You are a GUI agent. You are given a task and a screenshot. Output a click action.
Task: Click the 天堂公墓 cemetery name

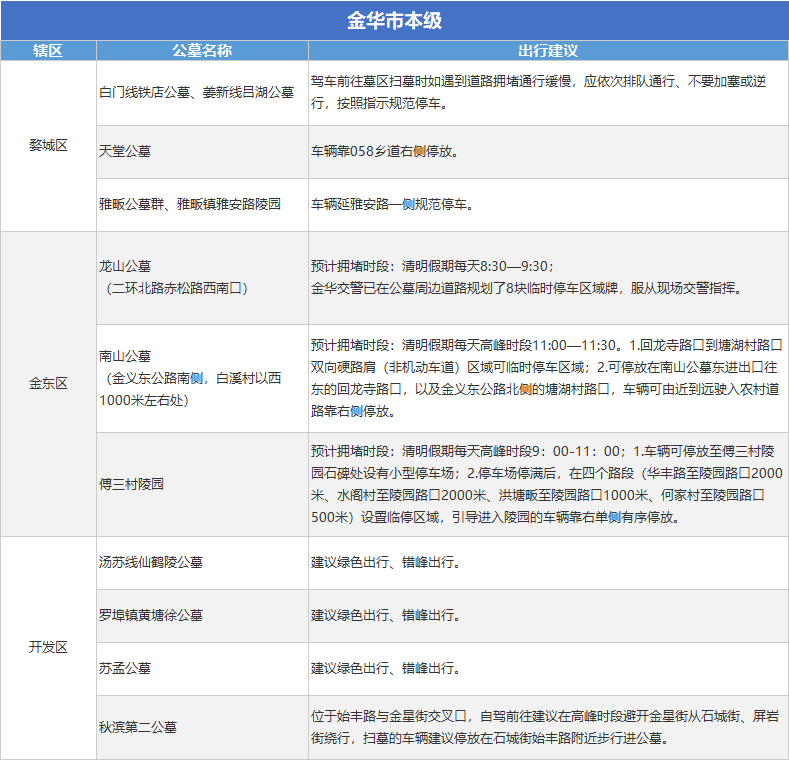(x=125, y=151)
